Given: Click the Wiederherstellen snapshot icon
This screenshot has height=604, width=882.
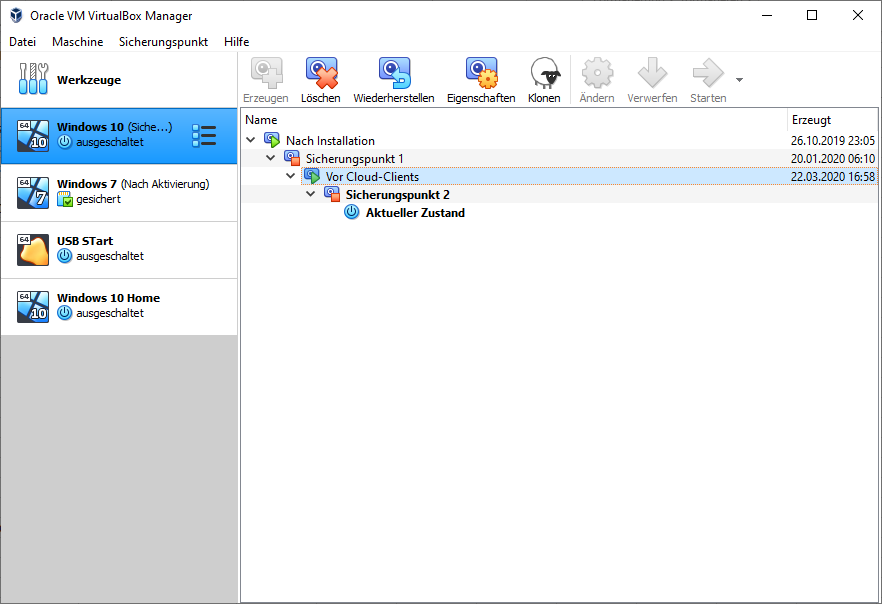Looking at the screenshot, I should [393, 74].
